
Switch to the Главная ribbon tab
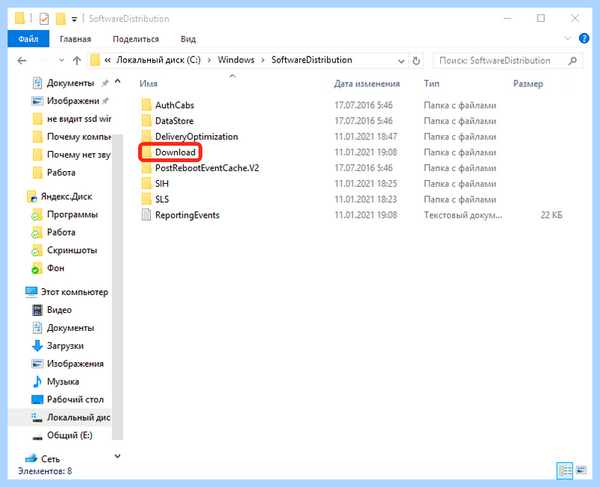(75, 39)
